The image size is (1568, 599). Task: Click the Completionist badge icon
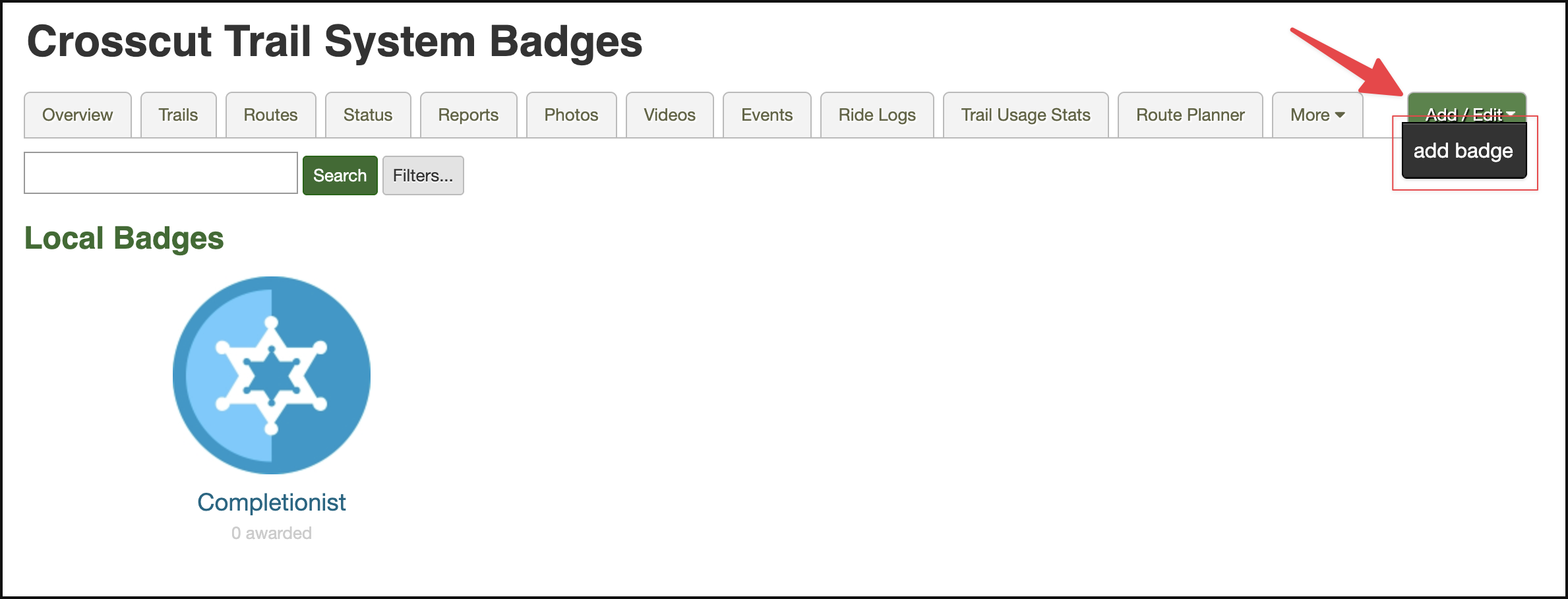(x=272, y=375)
